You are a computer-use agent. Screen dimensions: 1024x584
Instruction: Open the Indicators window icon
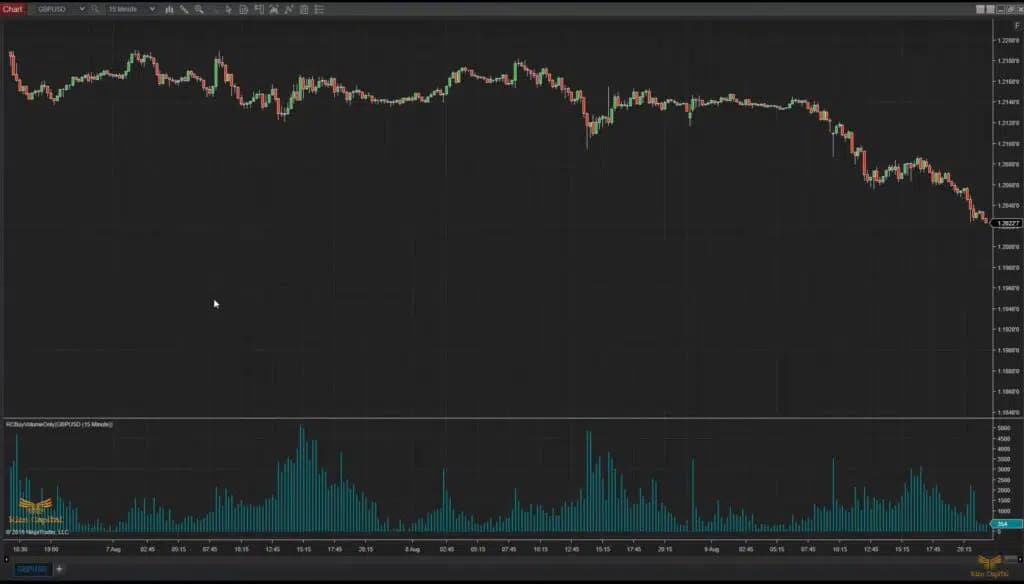pos(259,9)
